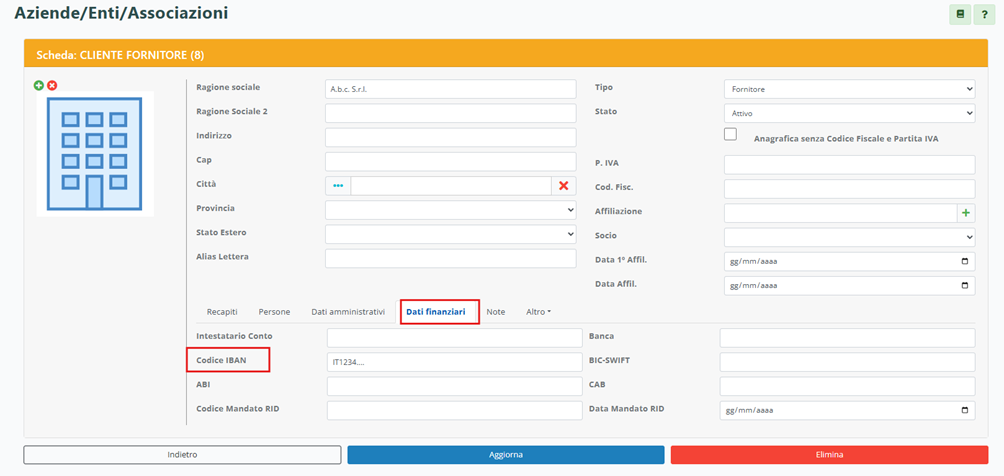Screen dimensions: 1004x476
Task: Click the green add image icon
Action: pos(39,86)
